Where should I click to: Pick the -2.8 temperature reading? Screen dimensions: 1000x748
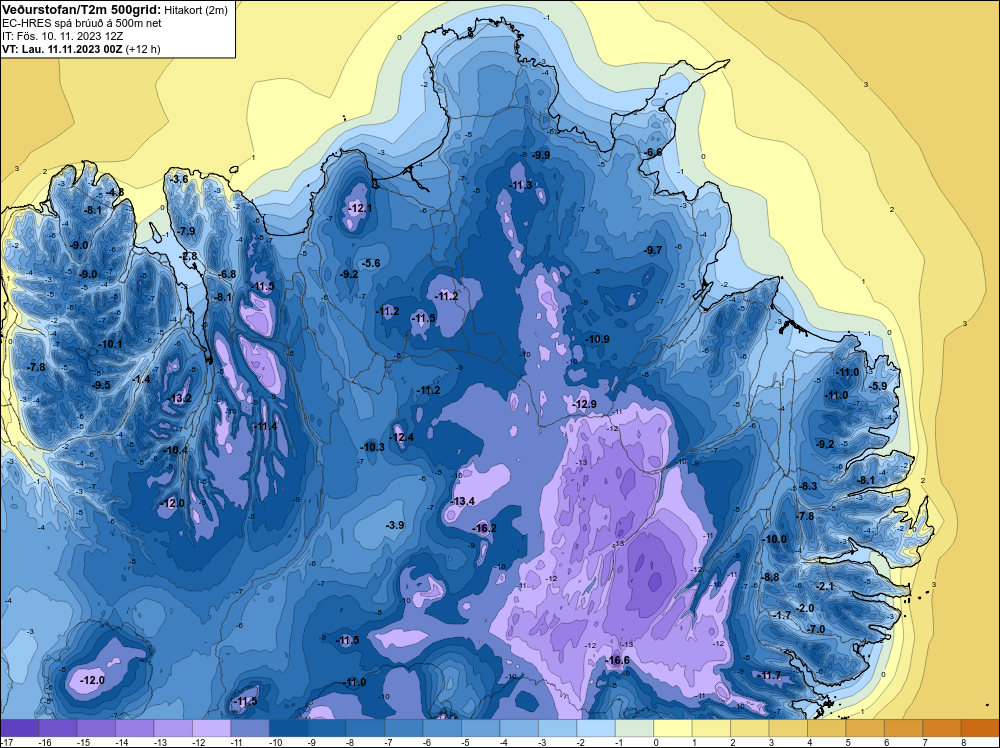click(x=189, y=256)
